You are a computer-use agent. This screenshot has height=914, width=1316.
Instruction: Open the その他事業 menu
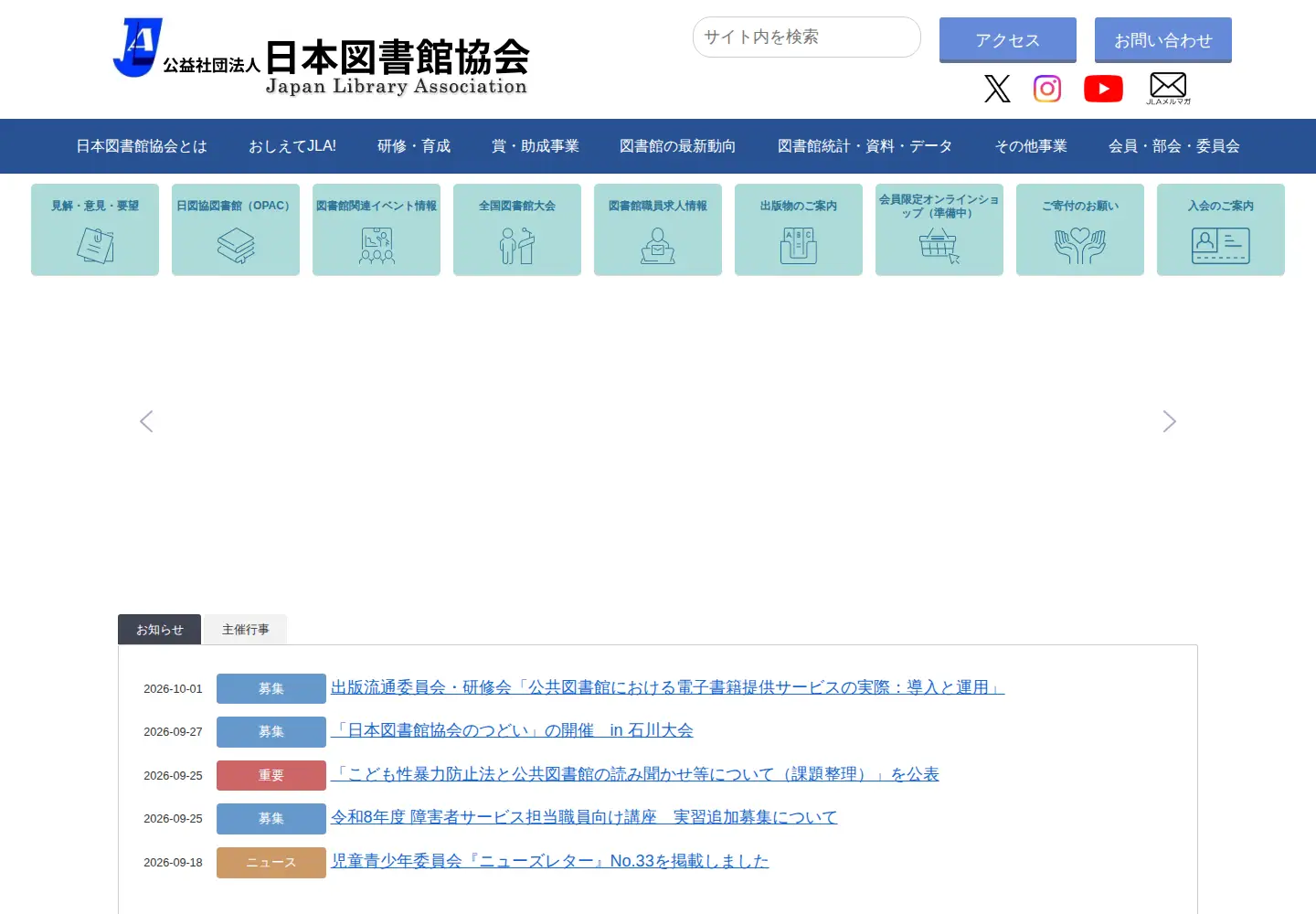point(1031,146)
